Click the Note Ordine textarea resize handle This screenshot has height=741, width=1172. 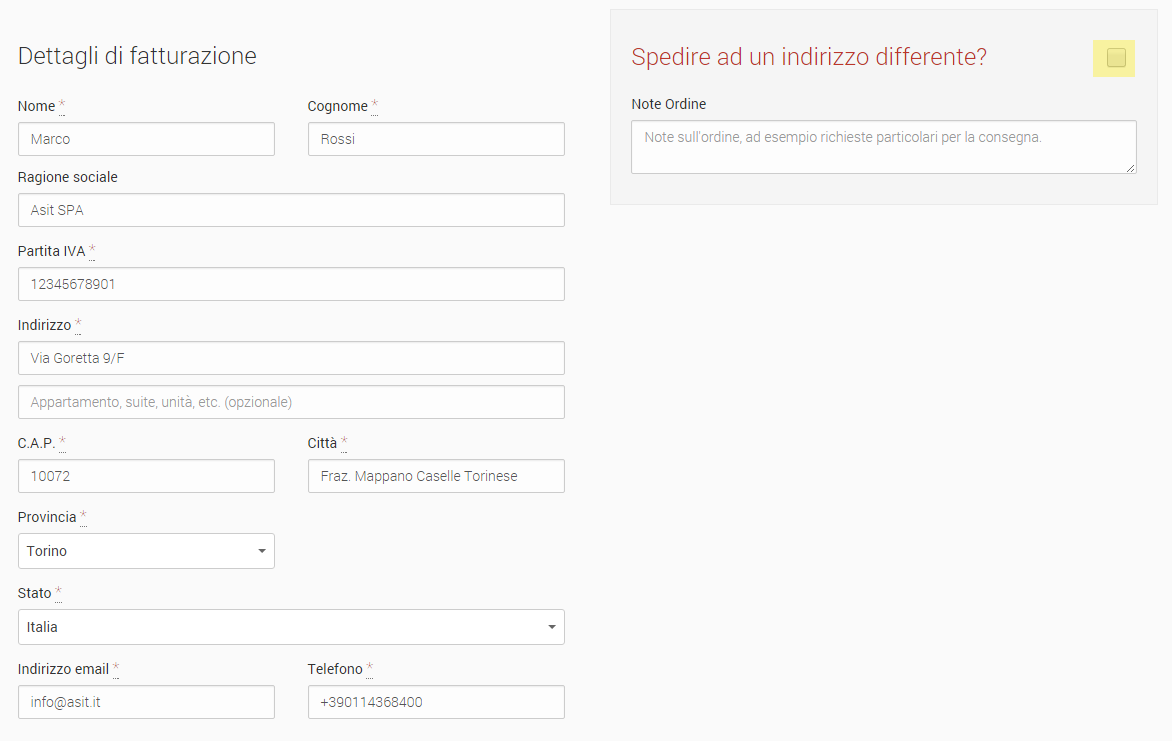[x=1131, y=168]
